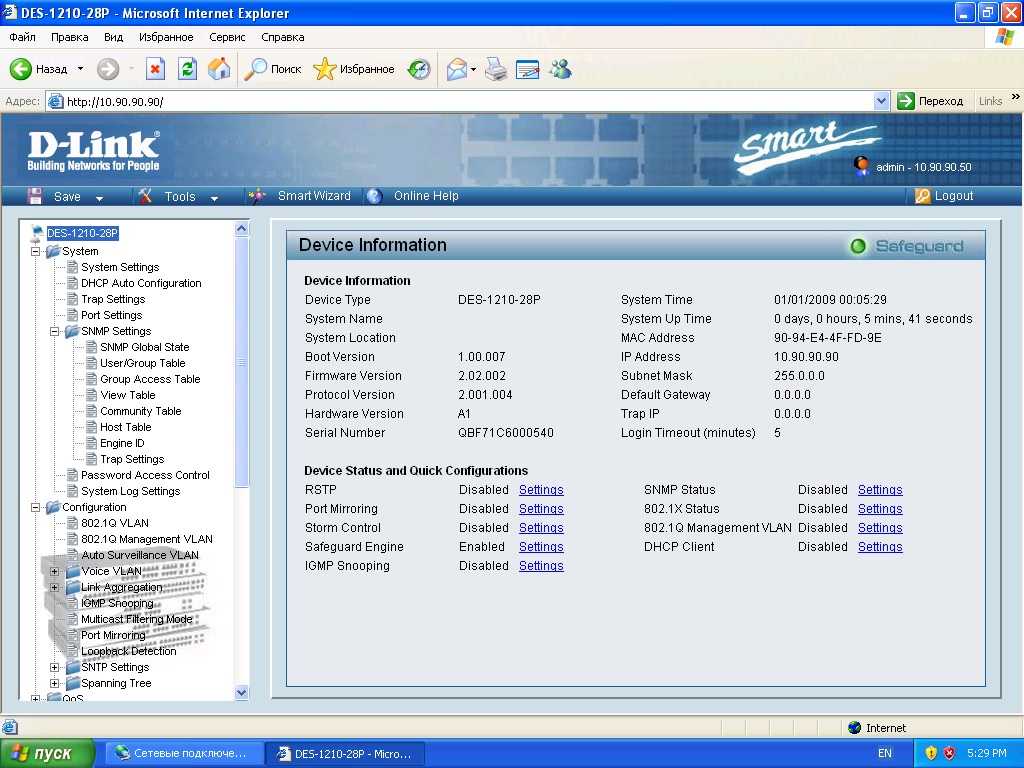Click the Refresh page icon
The height and width of the screenshot is (768, 1024).
pos(187,69)
